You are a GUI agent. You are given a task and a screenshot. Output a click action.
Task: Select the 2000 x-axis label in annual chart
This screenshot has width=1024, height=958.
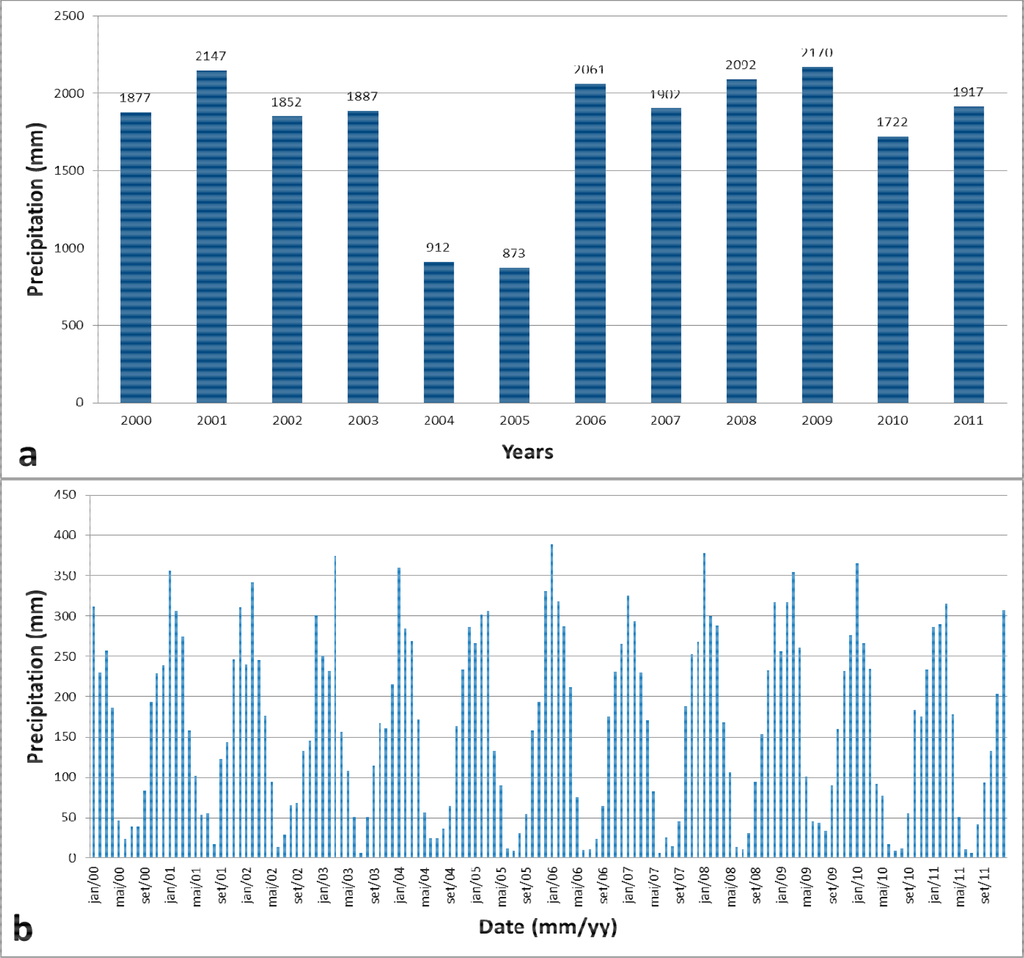tap(135, 421)
